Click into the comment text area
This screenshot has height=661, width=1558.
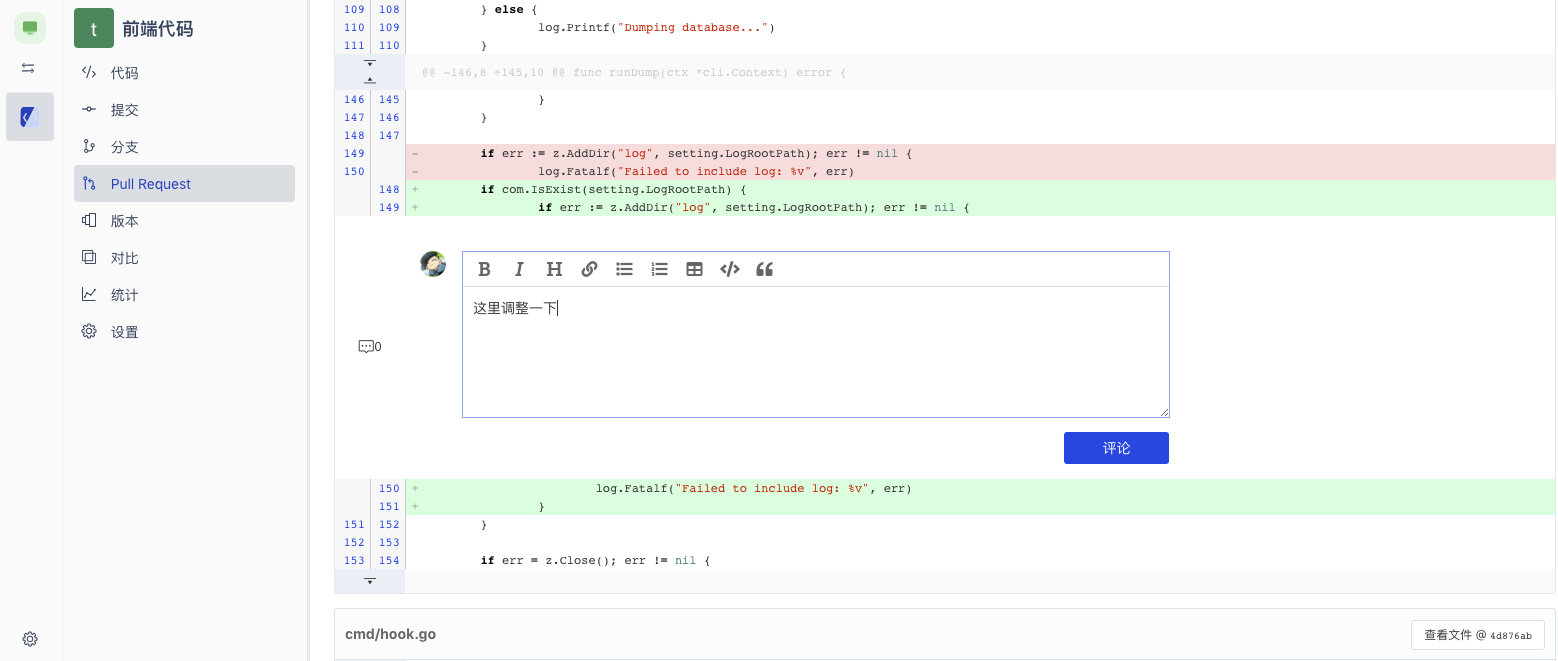(x=815, y=360)
